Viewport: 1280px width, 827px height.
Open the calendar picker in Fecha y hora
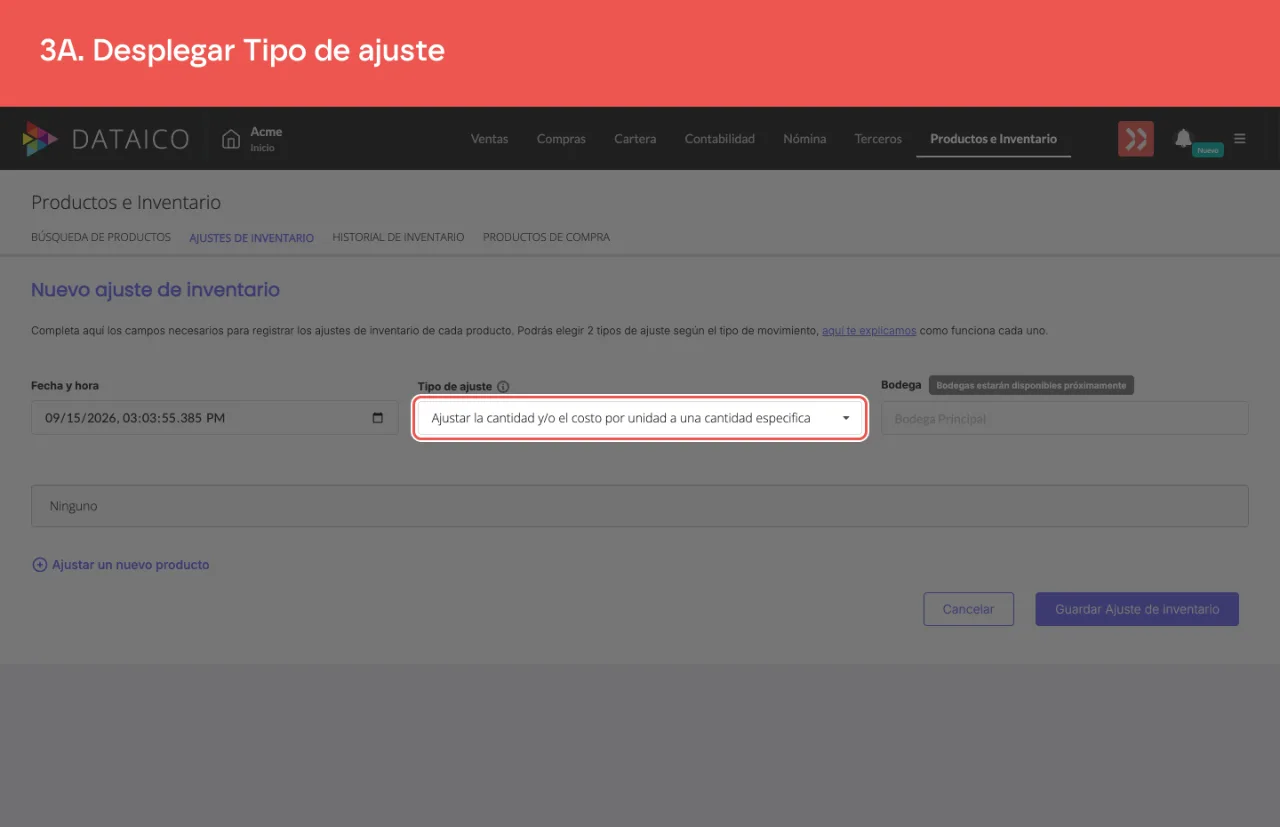coord(377,418)
